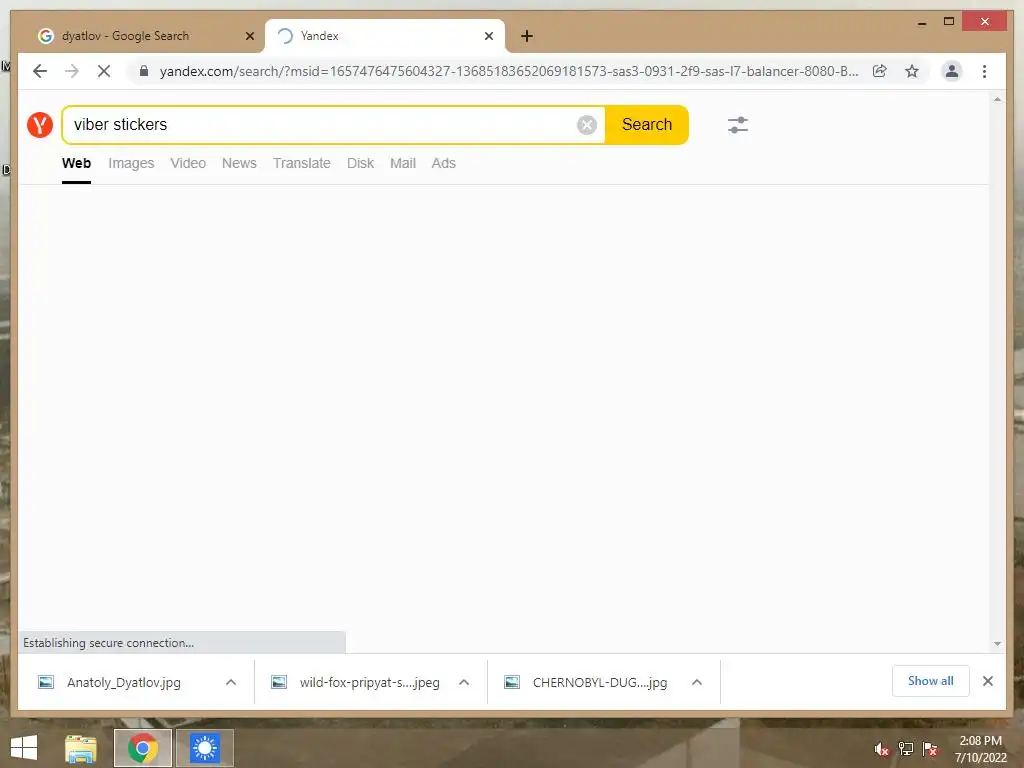
Task: Expand options for wild-fox-pripyat download
Action: (464, 682)
